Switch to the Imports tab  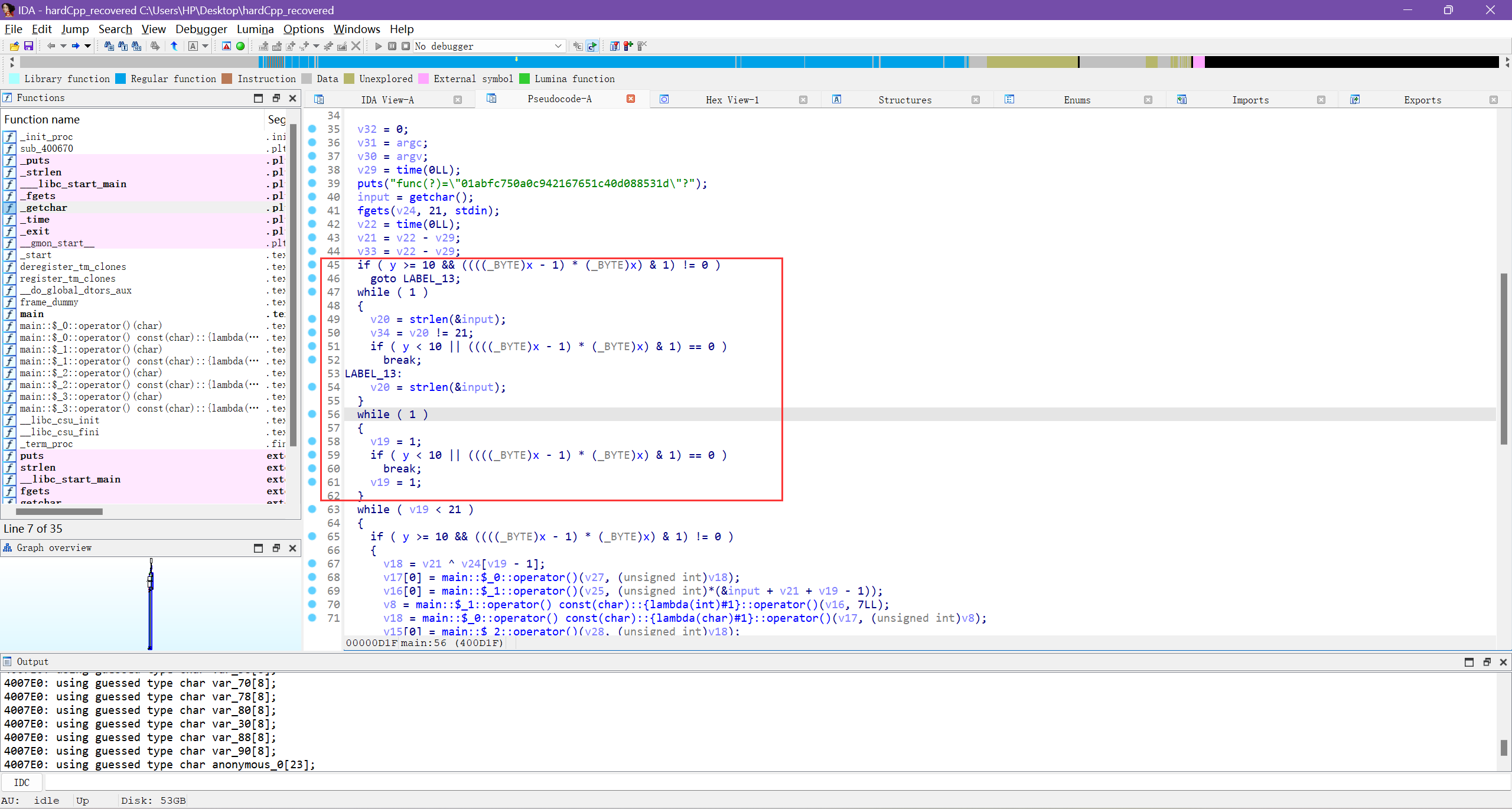tap(1250, 100)
